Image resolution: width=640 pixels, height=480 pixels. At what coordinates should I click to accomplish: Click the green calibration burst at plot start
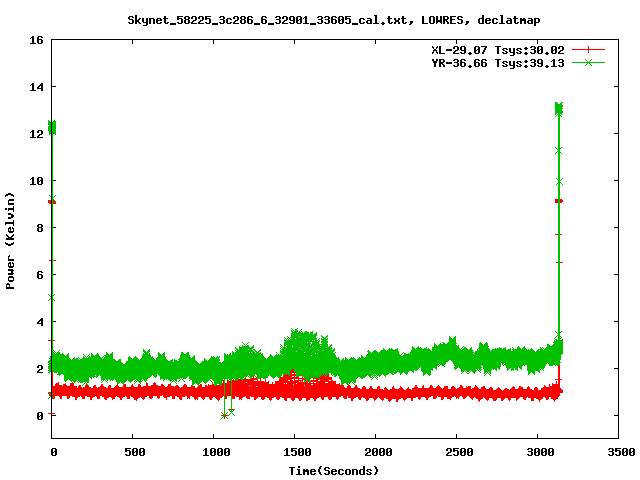[x=52, y=127]
